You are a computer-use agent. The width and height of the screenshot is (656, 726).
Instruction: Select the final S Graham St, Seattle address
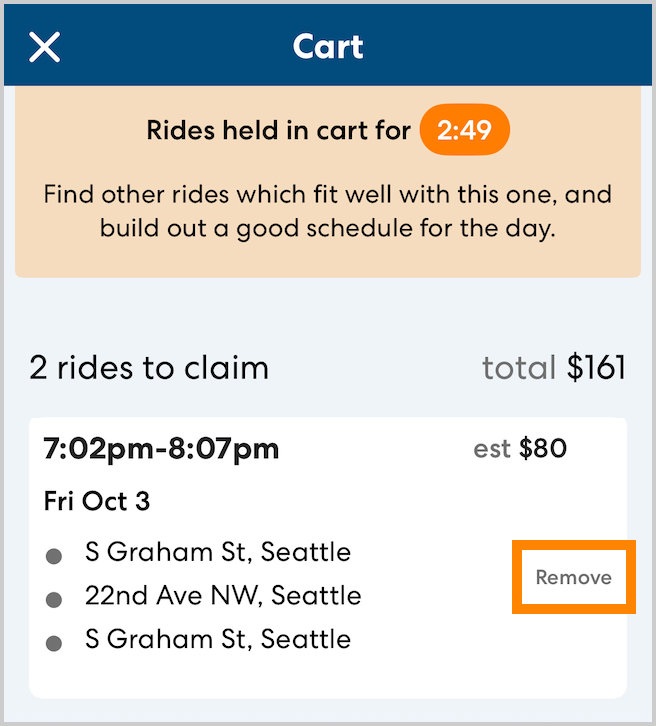point(218,639)
